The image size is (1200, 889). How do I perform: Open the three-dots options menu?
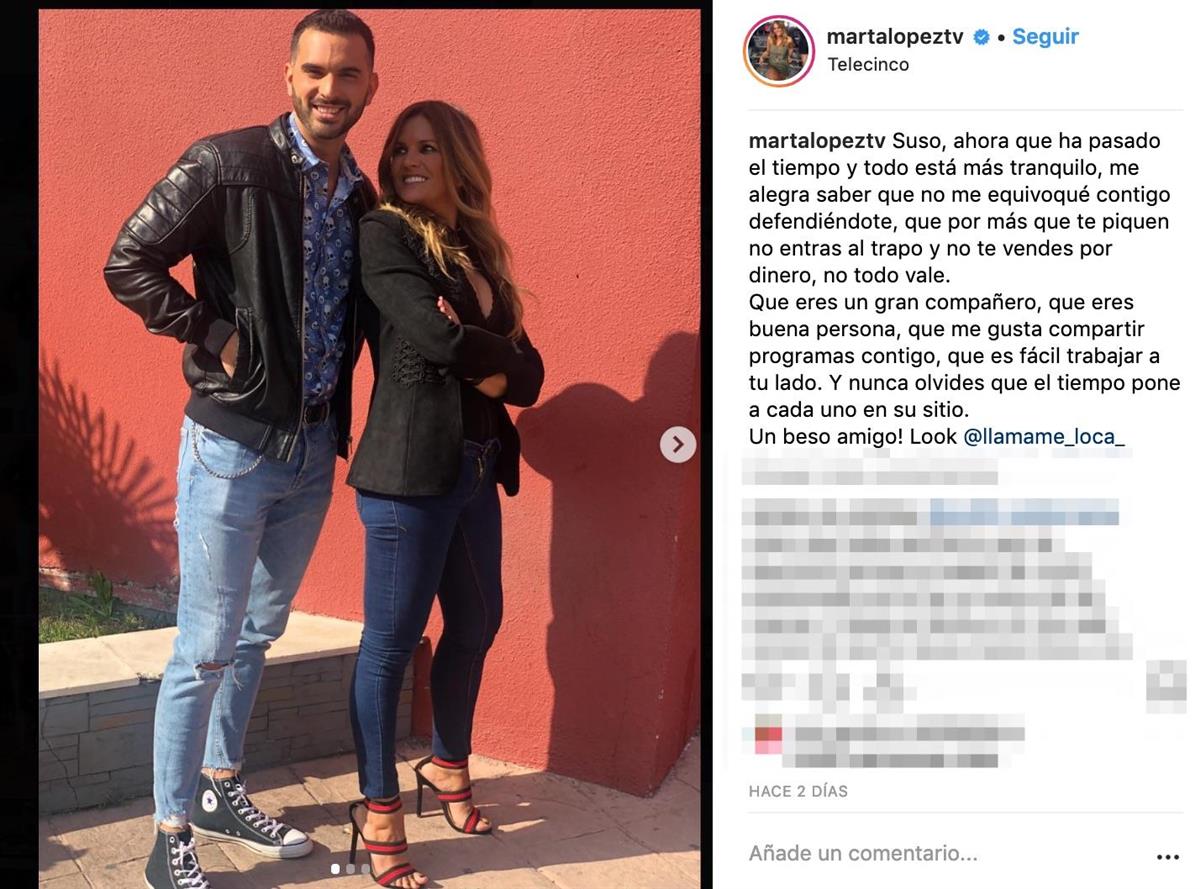coord(1167,857)
